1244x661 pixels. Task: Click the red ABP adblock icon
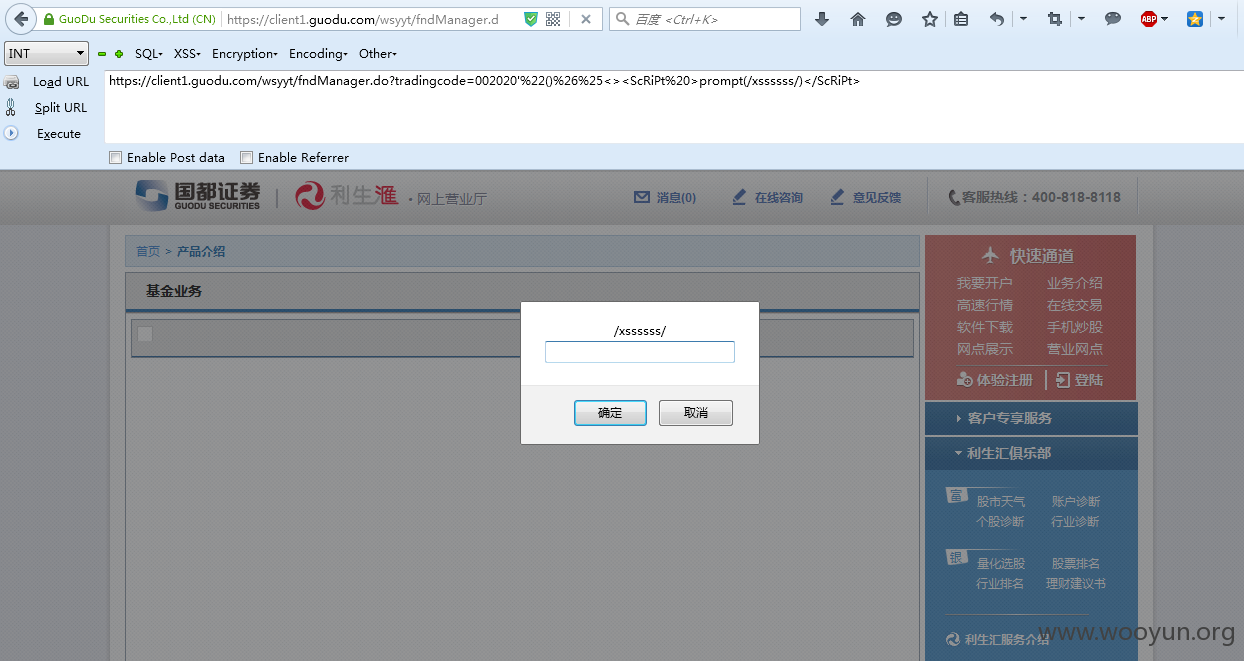point(1149,19)
